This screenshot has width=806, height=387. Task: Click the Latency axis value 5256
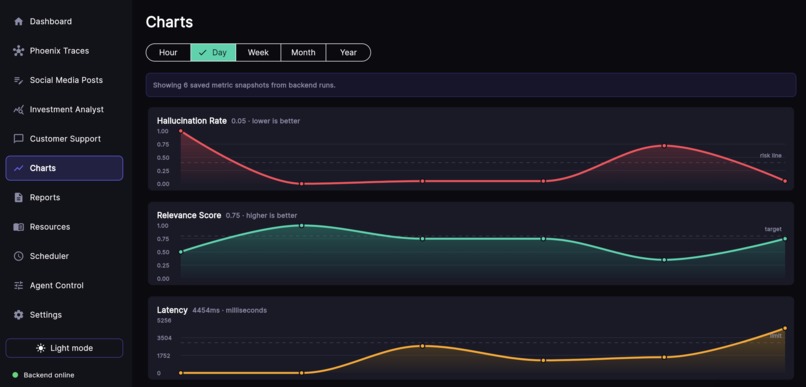coord(164,321)
